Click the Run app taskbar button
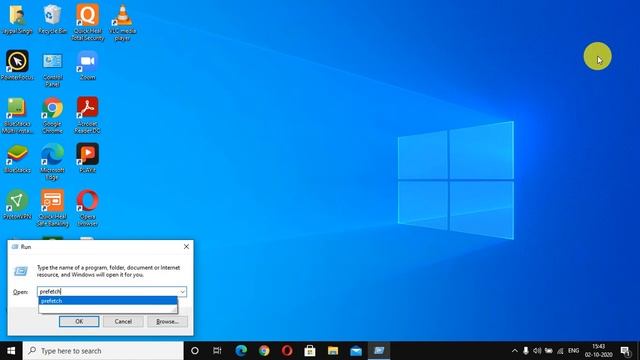 [x=379, y=351]
